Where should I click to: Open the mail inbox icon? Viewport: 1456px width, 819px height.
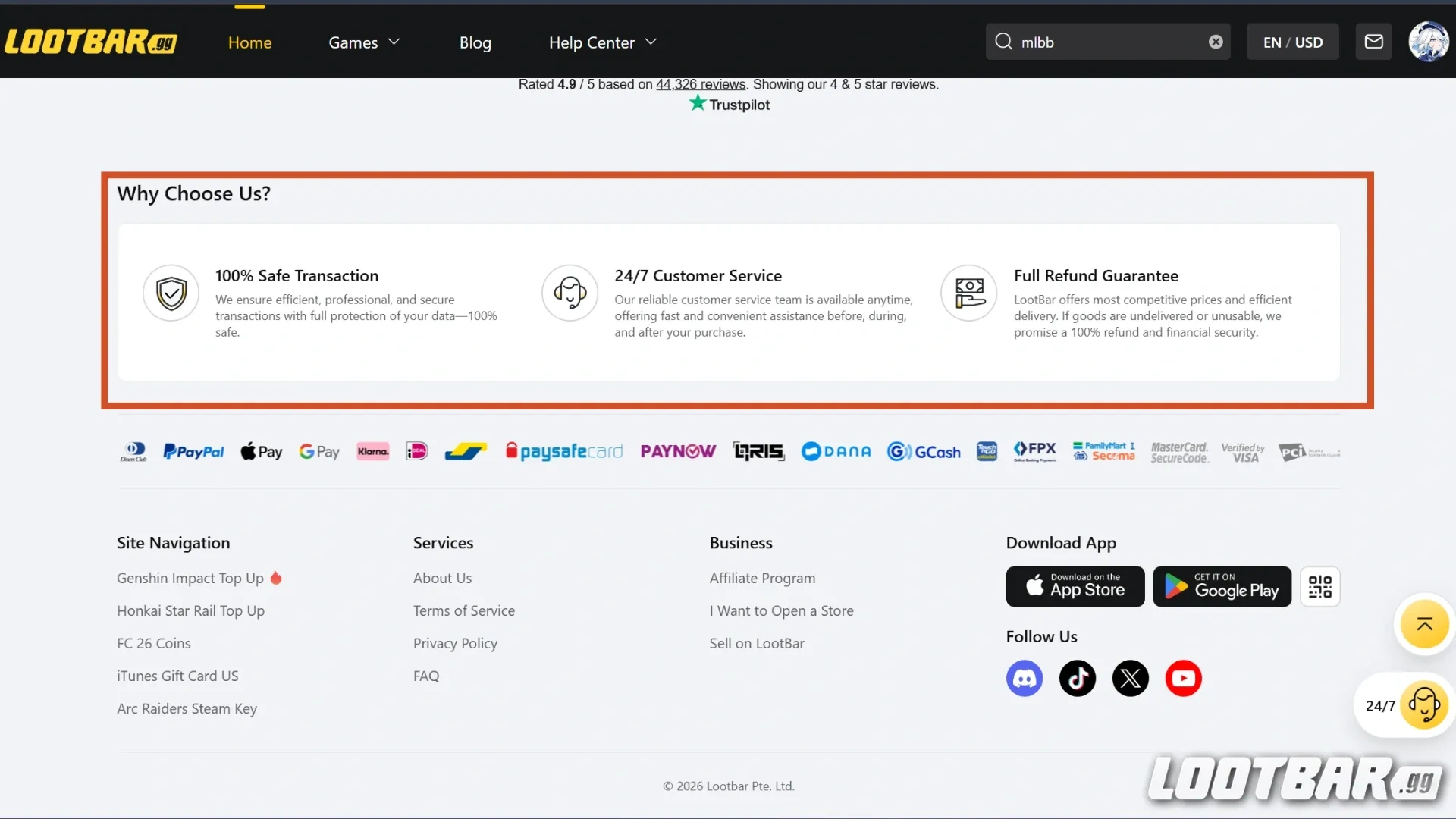point(1373,42)
